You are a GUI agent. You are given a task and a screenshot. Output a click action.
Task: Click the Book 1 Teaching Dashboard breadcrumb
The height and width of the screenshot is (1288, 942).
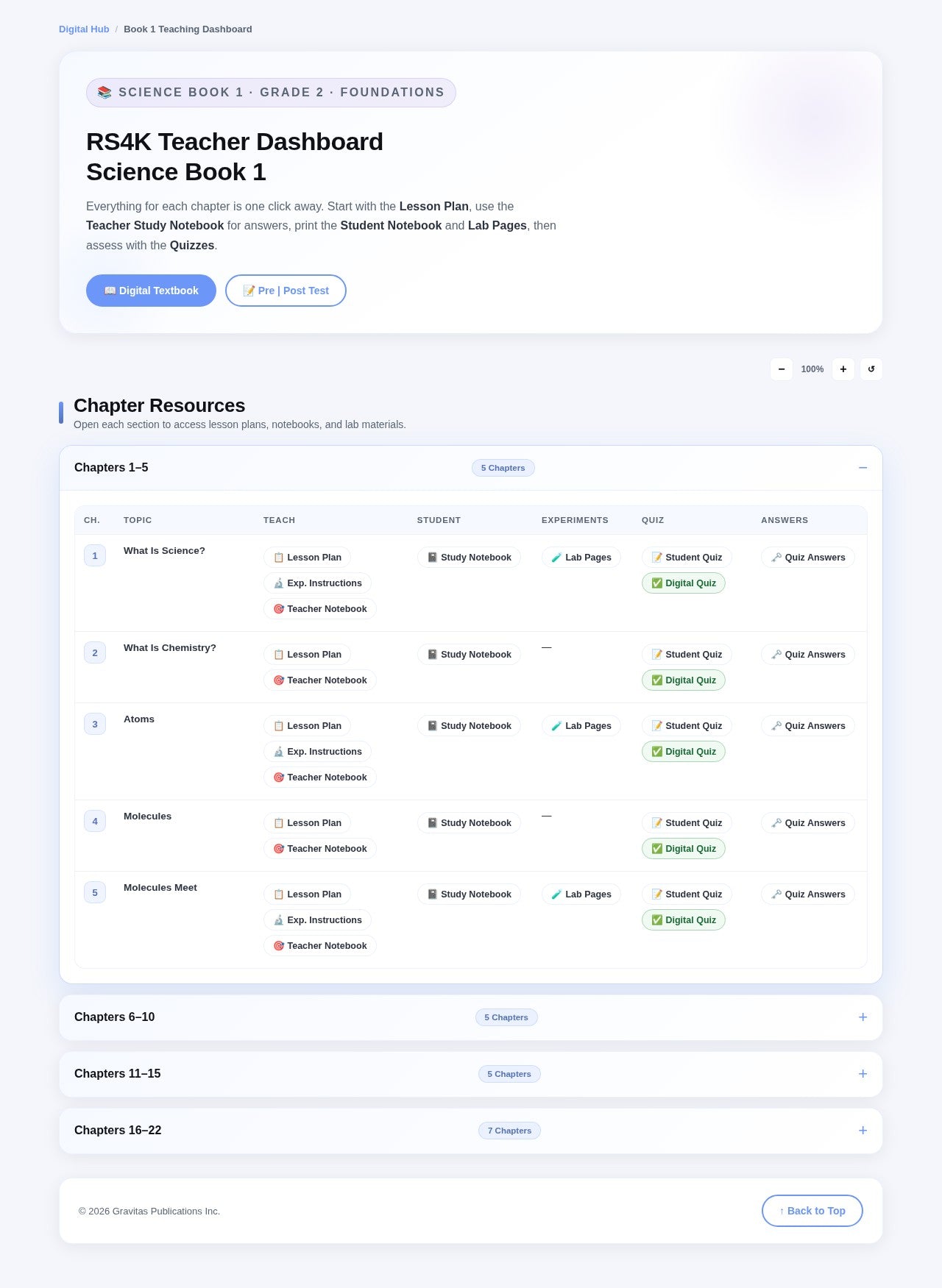coord(188,29)
